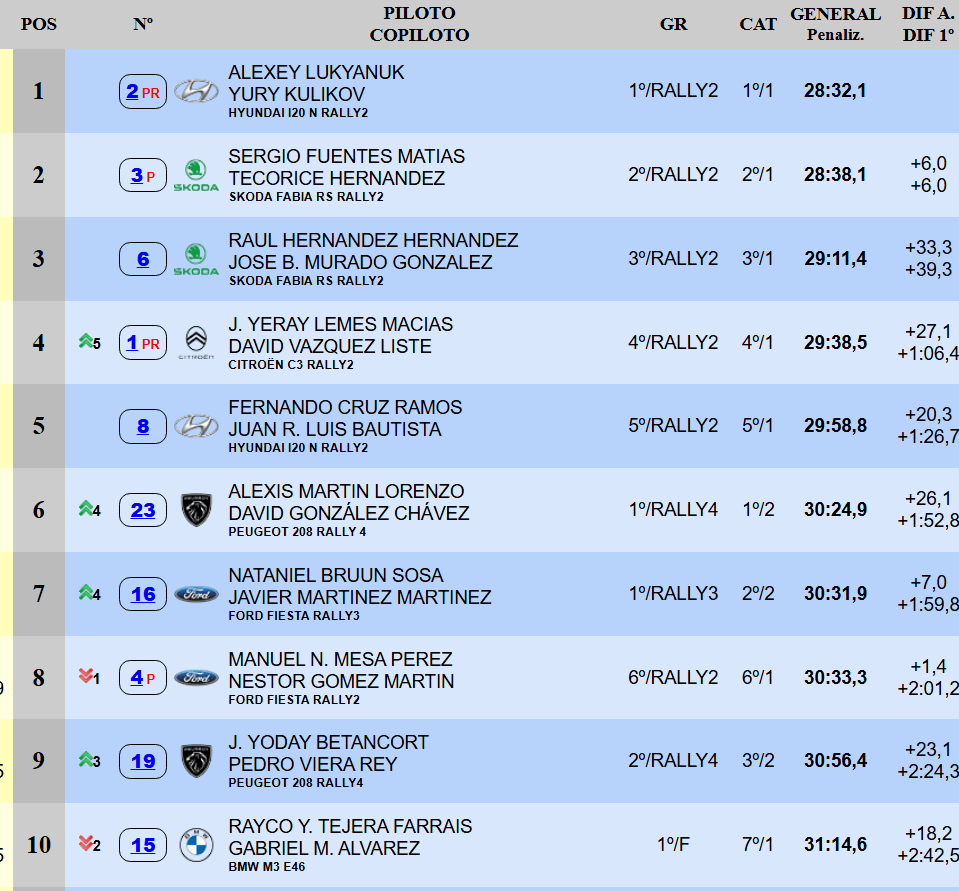Click the Citroën logo for Yeray Lemes
This screenshot has height=891, width=959.
pos(196,342)
